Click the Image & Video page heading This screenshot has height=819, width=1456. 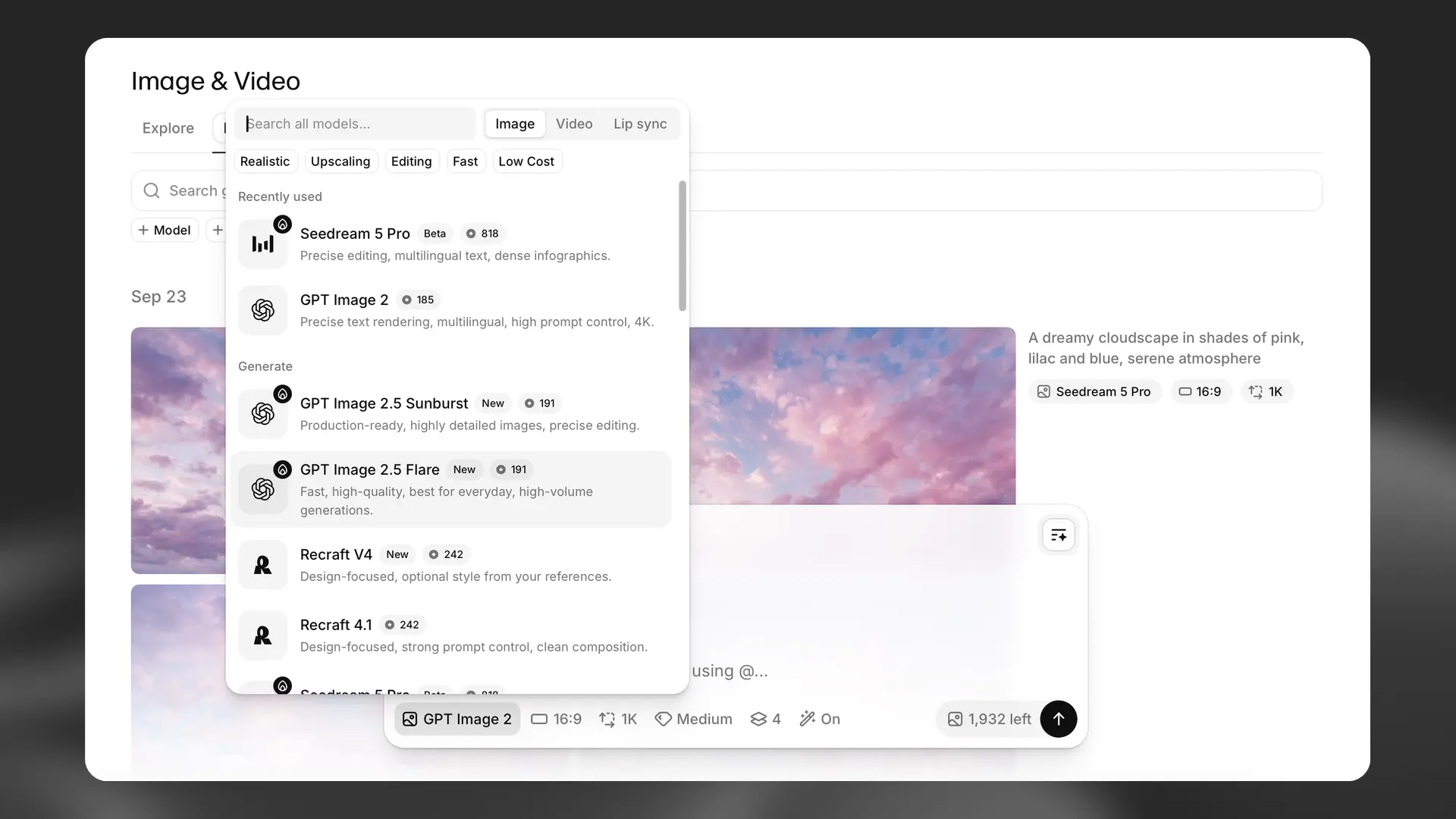point(215,81)
